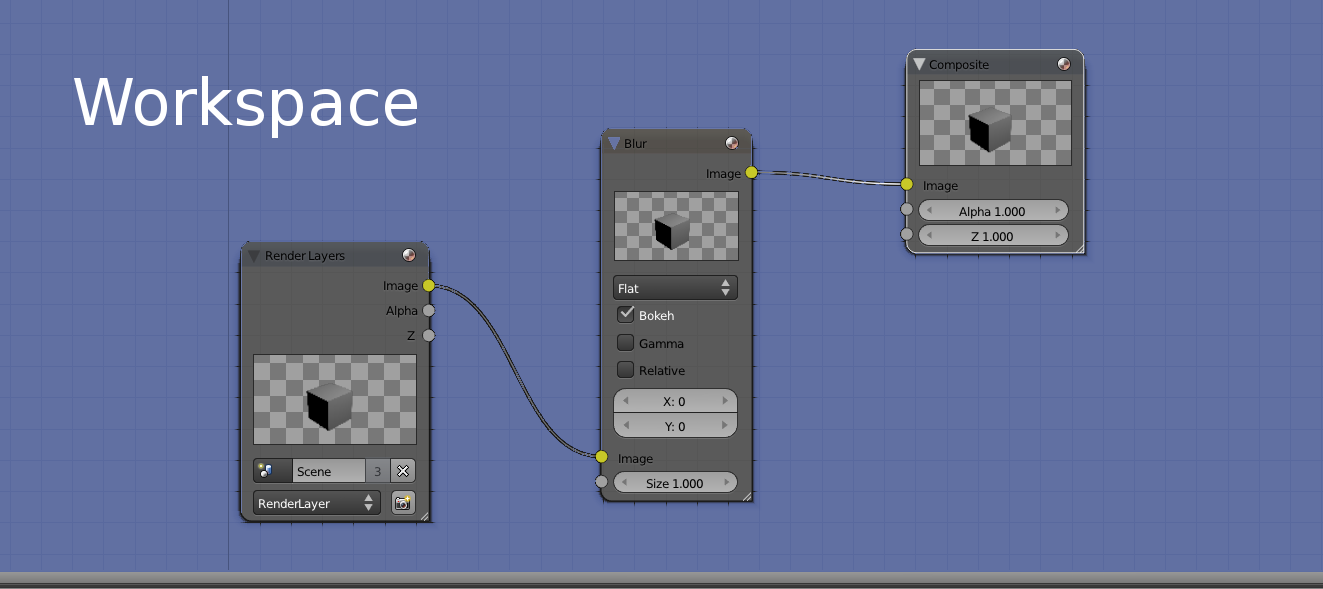Uncheck the Bokeh checkbox
The height and width of the screenshot is (589, 1323).
(x=626, y=315)
